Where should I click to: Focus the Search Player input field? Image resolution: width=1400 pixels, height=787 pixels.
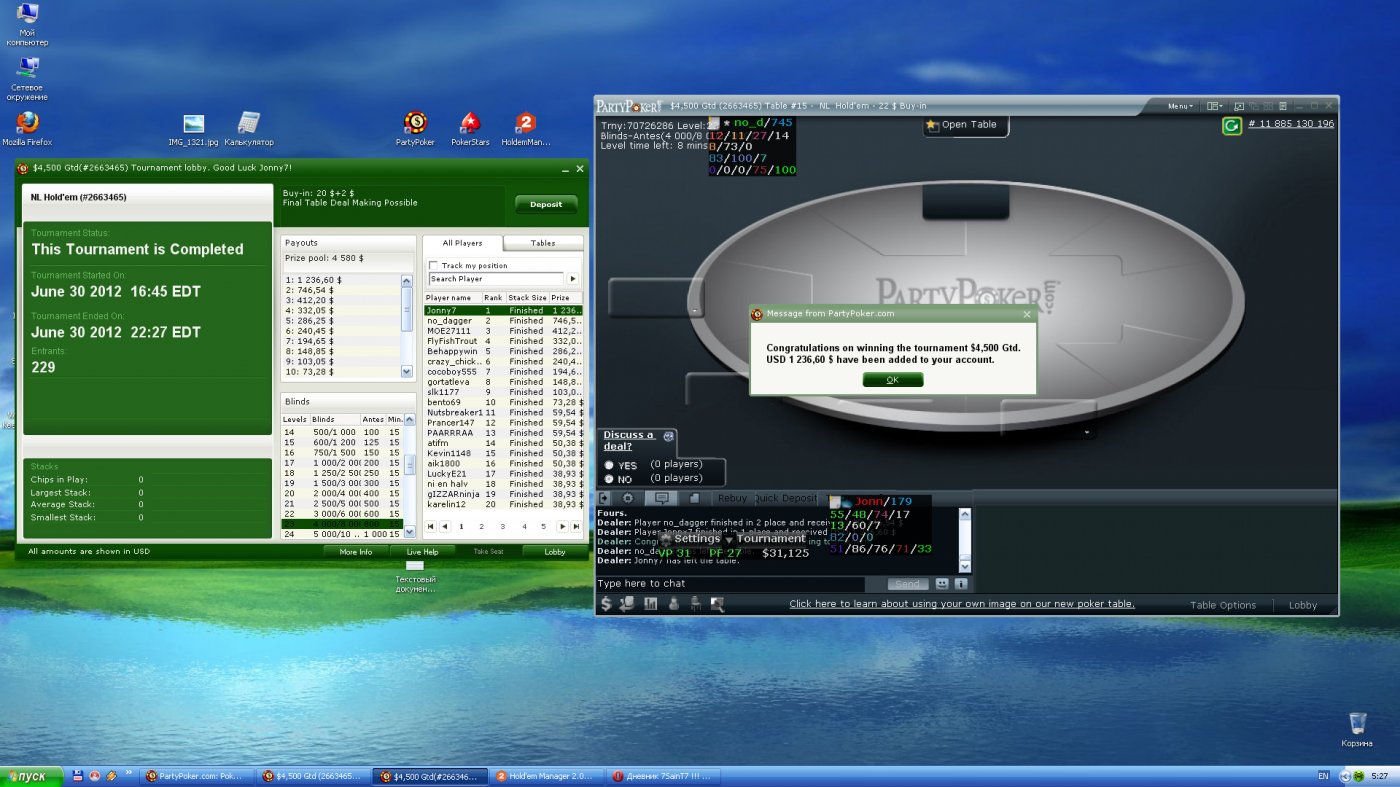pos(496,279)
